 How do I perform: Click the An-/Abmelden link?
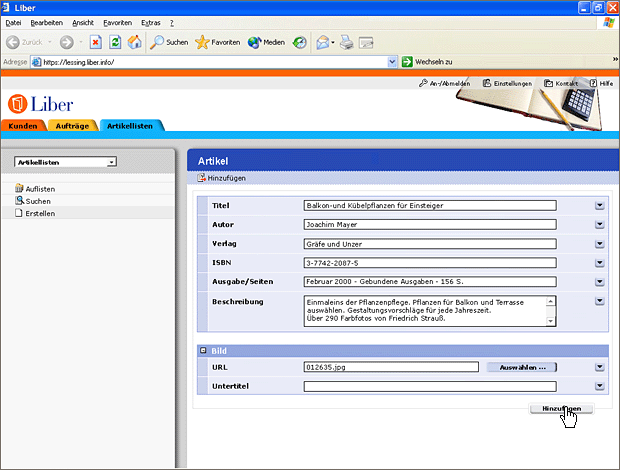444,83
